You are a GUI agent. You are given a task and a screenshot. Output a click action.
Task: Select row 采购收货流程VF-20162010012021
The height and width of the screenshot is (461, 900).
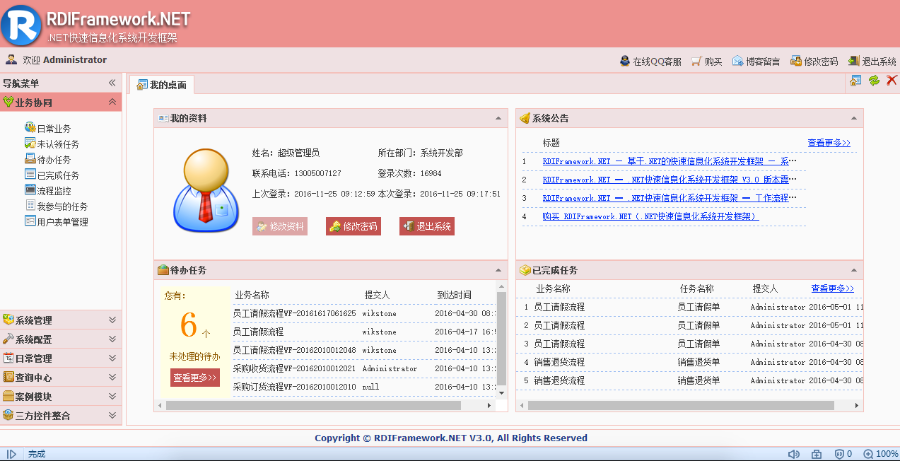click(x=363, y=369)
